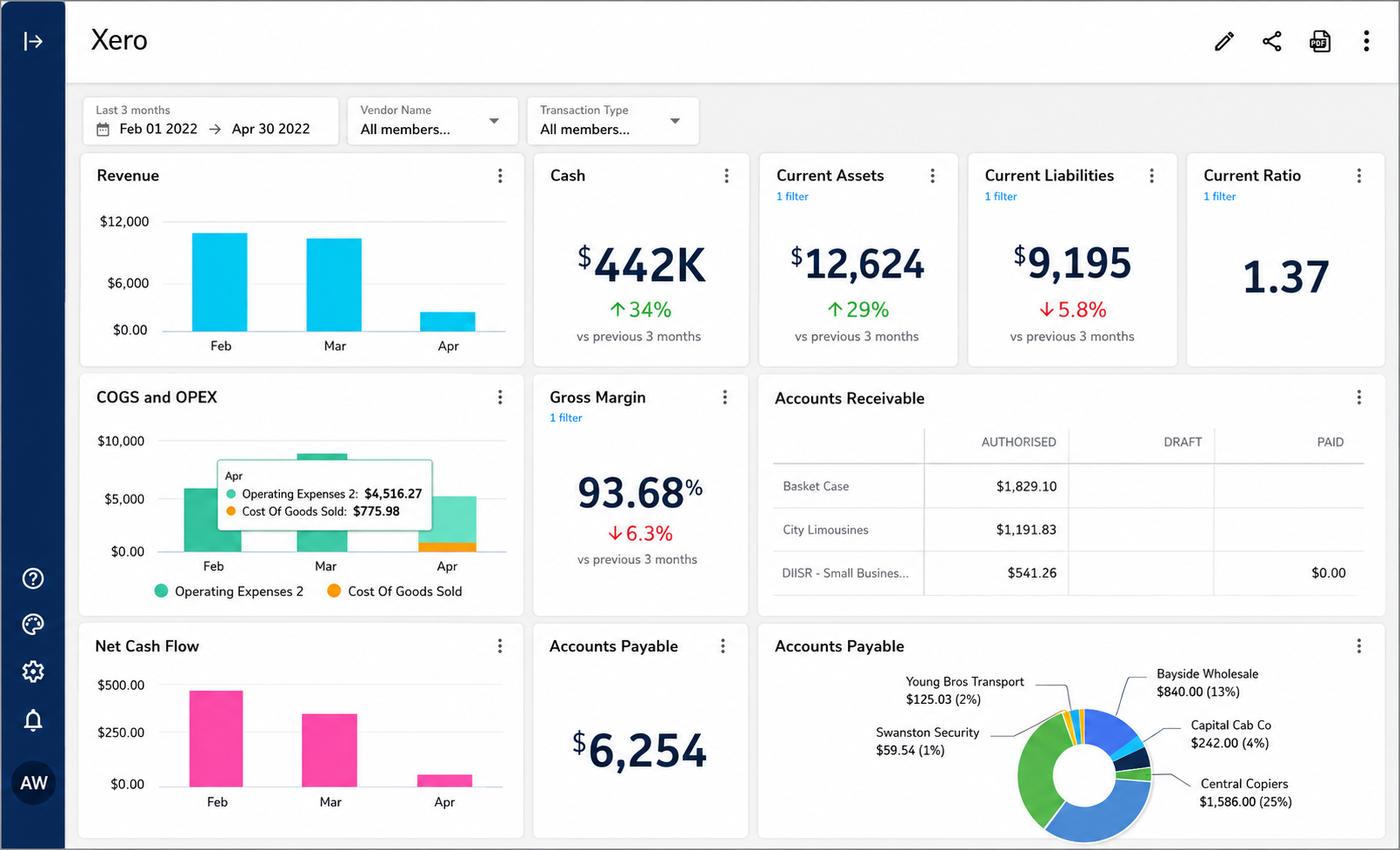
Task: Open the AW user avatar
Action: [x=33, y=783]
